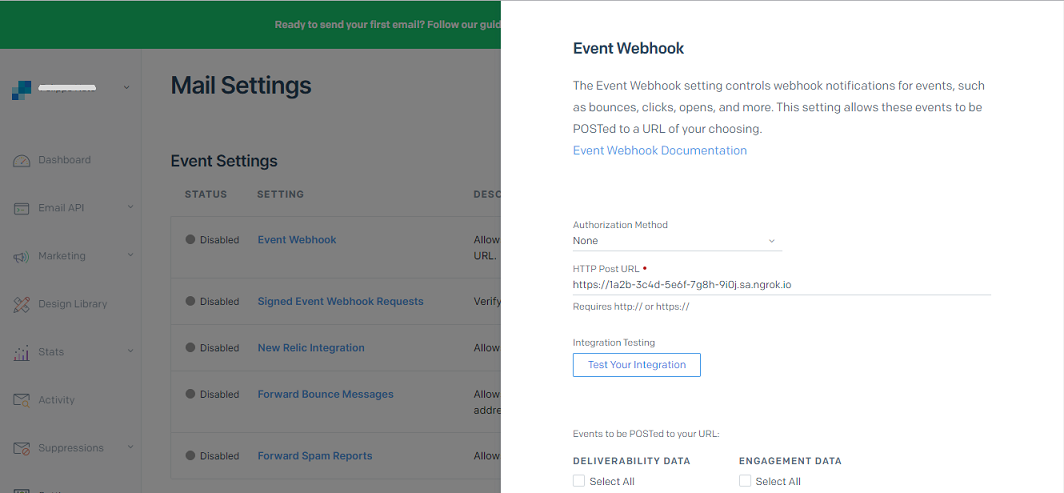Open the Signed Event Webhook Requests setting
The height and width of the screenshot is (493, 1064).
[340, 301]
